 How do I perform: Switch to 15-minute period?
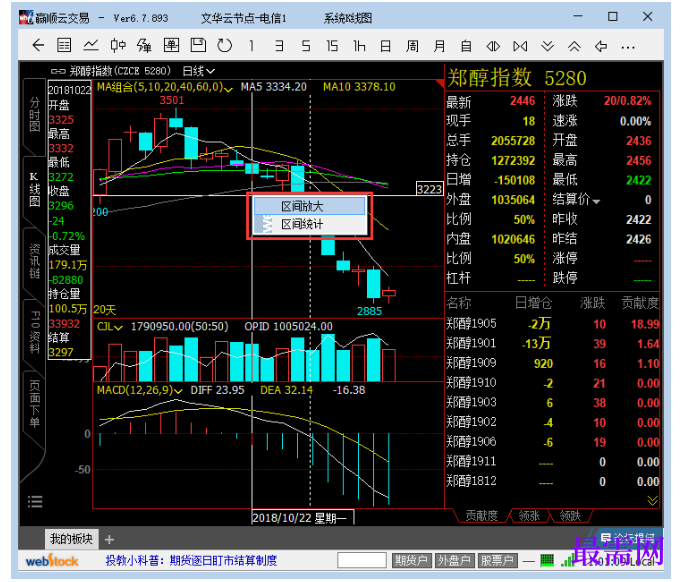(332, 46)
